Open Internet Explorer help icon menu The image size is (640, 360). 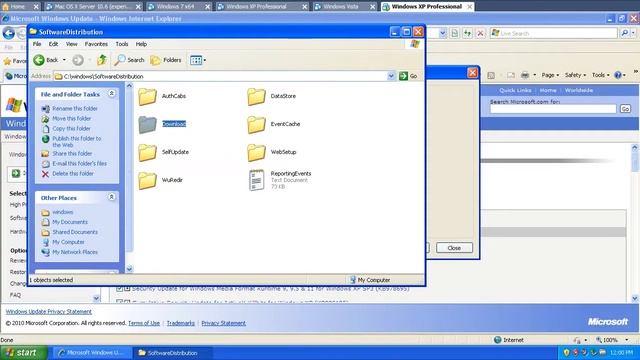pyautogui.click(x=620, y=75)
